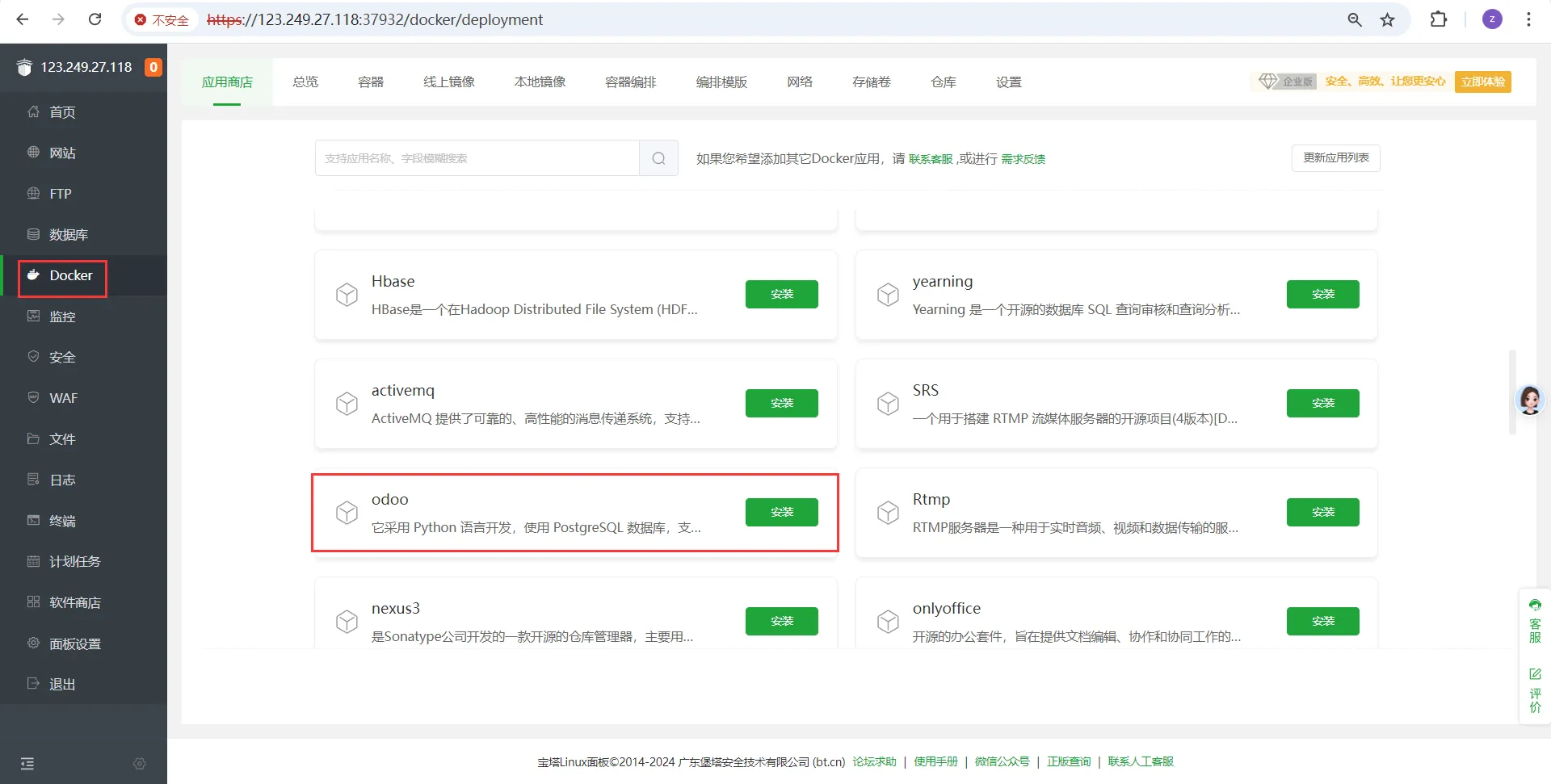The image size is (1551, 784).
Task: Switch to the 容器 tab
Action: click(371, 82)
